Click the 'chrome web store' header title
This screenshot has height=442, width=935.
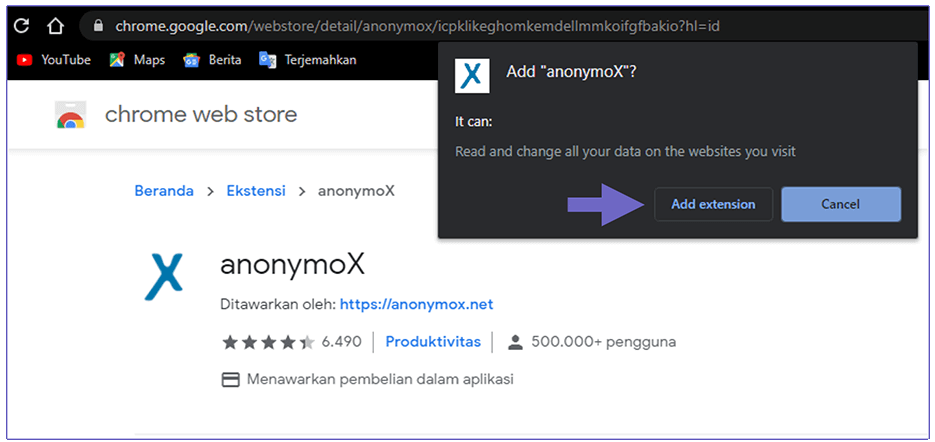tap(201, 115)
